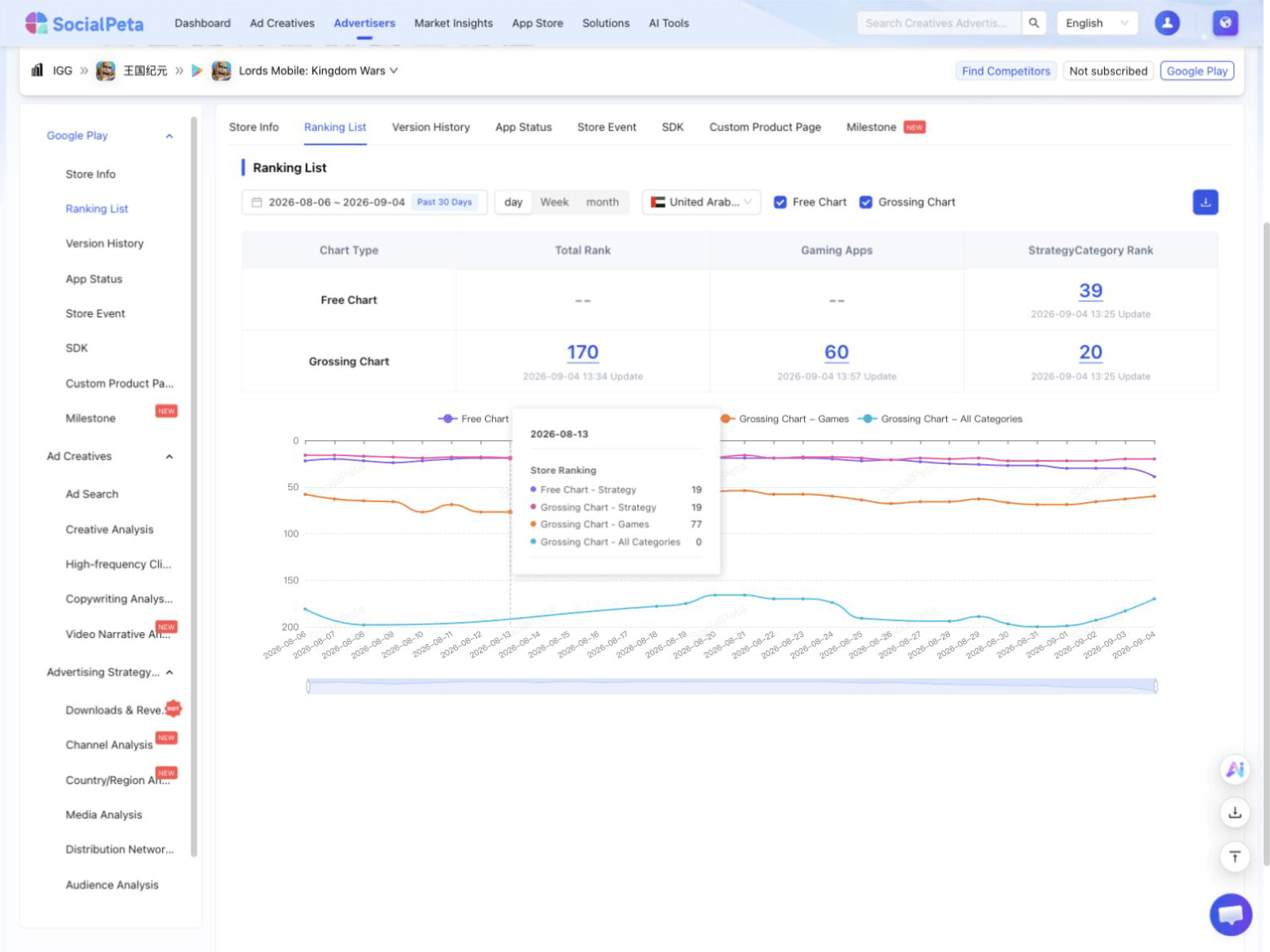Collapse the Google Play sidebar section
The width and height of the screenshot is (1270, 952).
click(169, 136)
